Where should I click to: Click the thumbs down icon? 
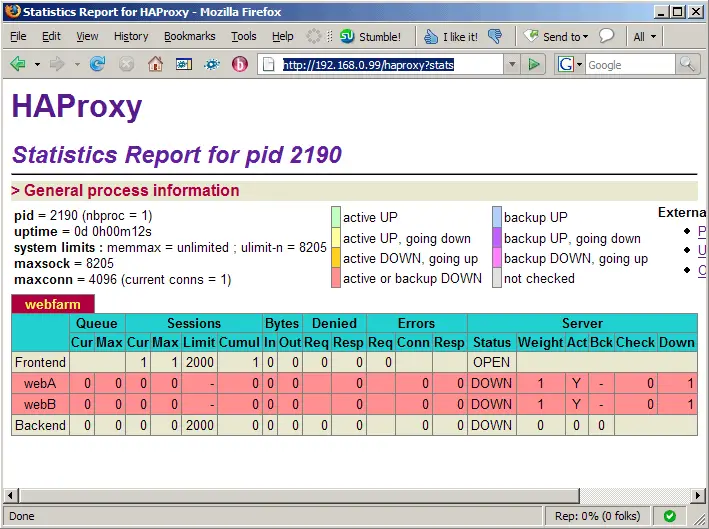(496, 36)
